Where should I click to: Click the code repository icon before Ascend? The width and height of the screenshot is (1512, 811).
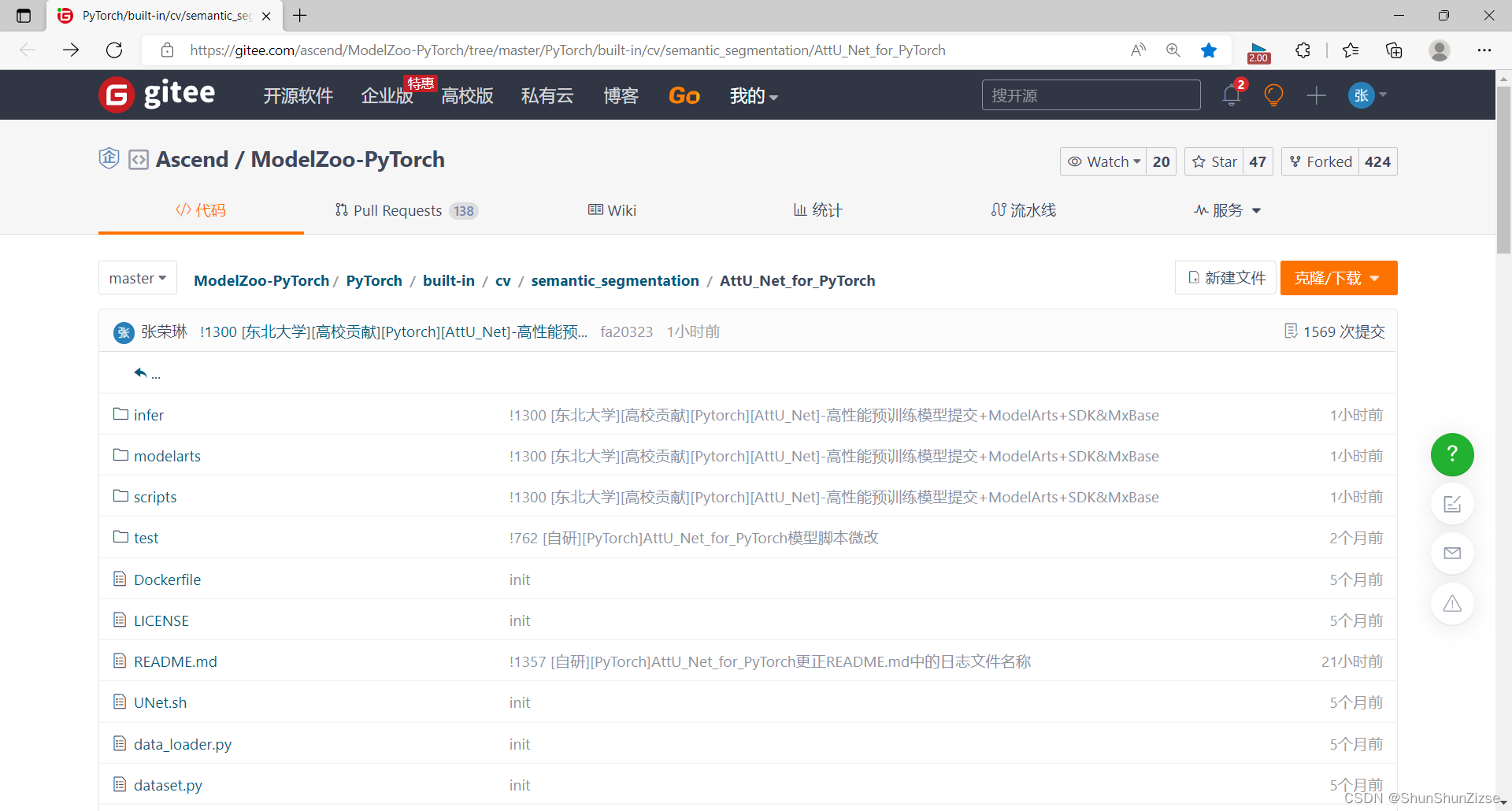[139, 160]
